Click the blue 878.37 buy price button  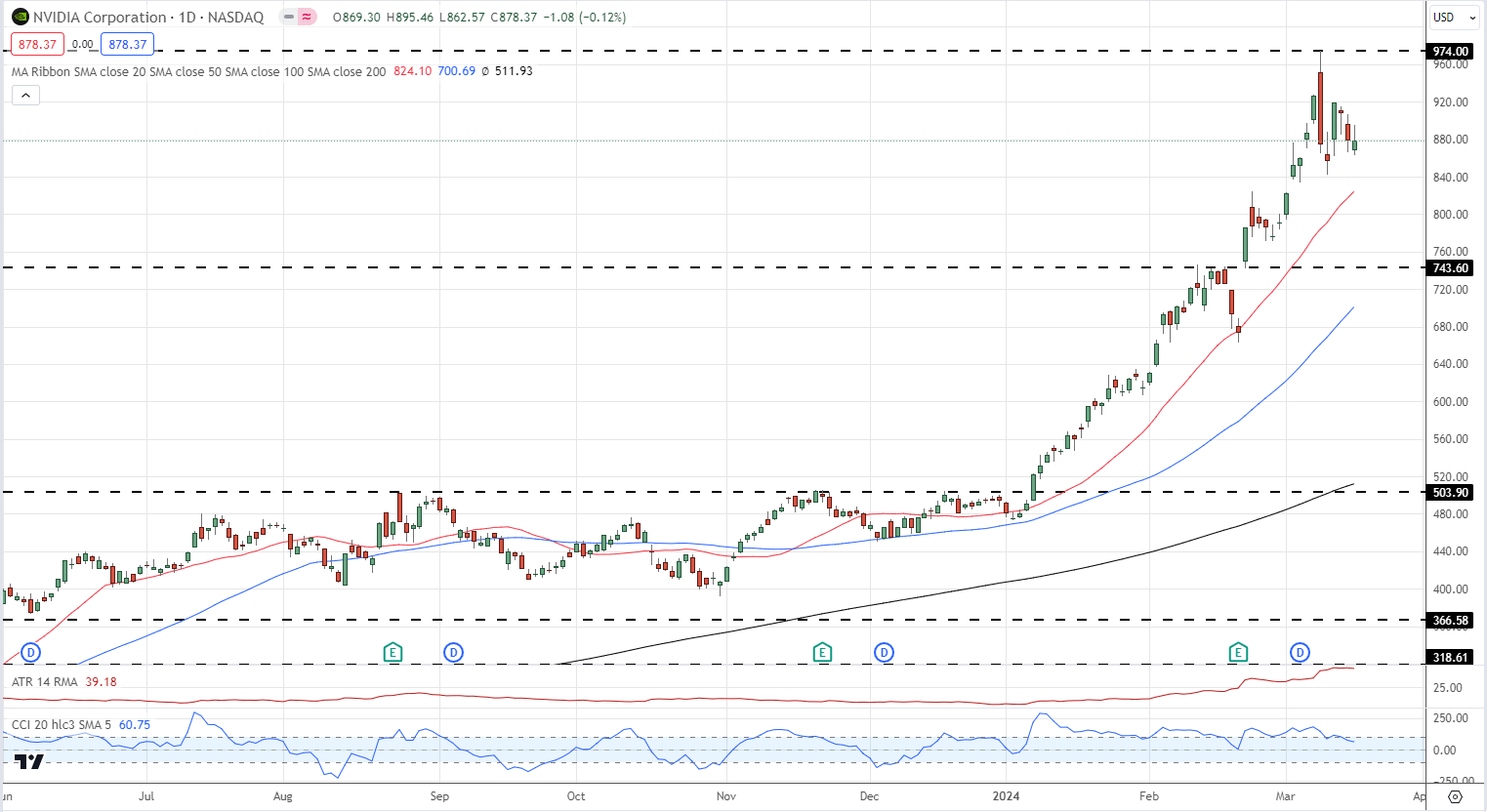pyautogui.click(x=127, y=44)
